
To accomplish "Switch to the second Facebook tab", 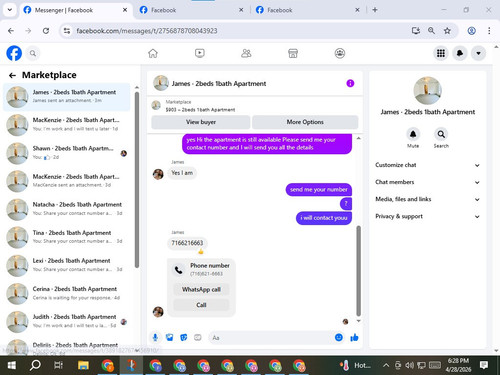I will tap(192, 10).
